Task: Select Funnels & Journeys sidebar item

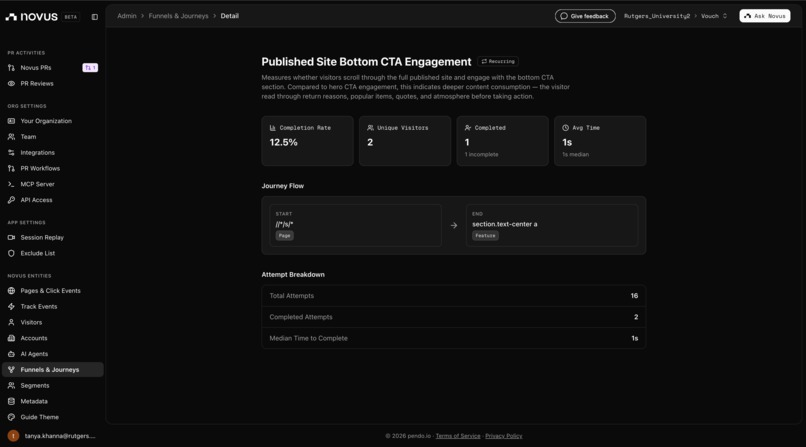Action: pos(53,370)
